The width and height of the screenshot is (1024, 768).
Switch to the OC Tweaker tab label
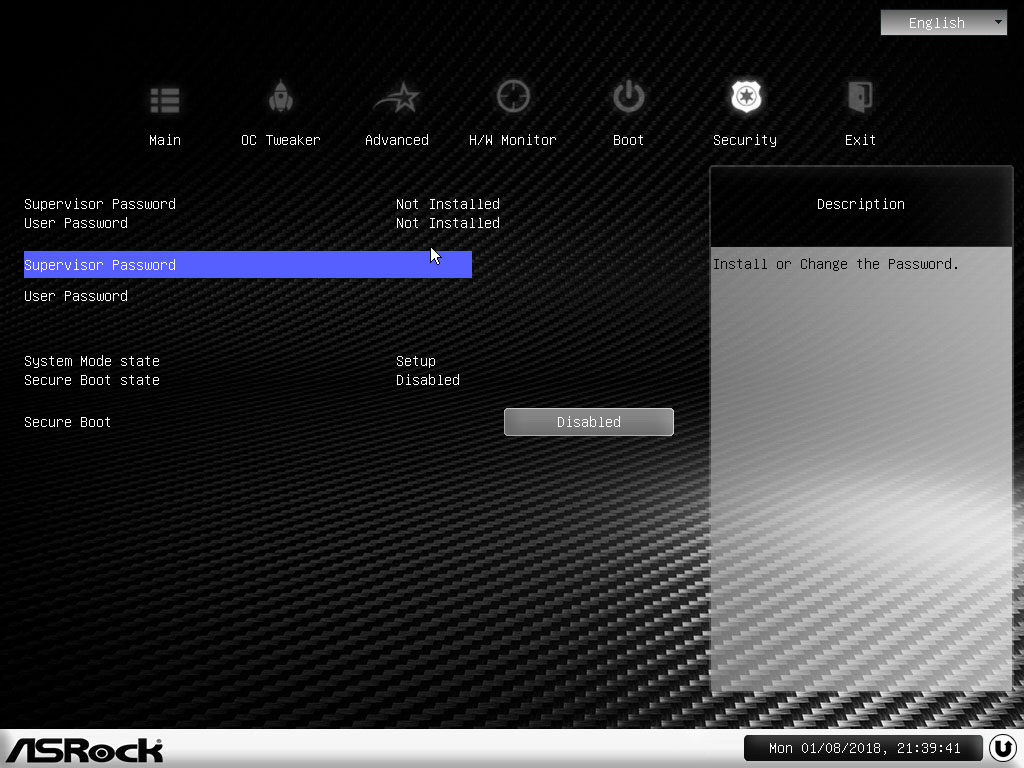coord(281,140)
